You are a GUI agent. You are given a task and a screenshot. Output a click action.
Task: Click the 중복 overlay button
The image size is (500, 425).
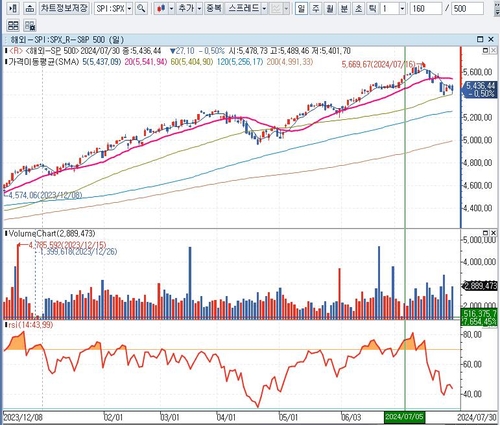pyautogui.click(x=214, y=8)
